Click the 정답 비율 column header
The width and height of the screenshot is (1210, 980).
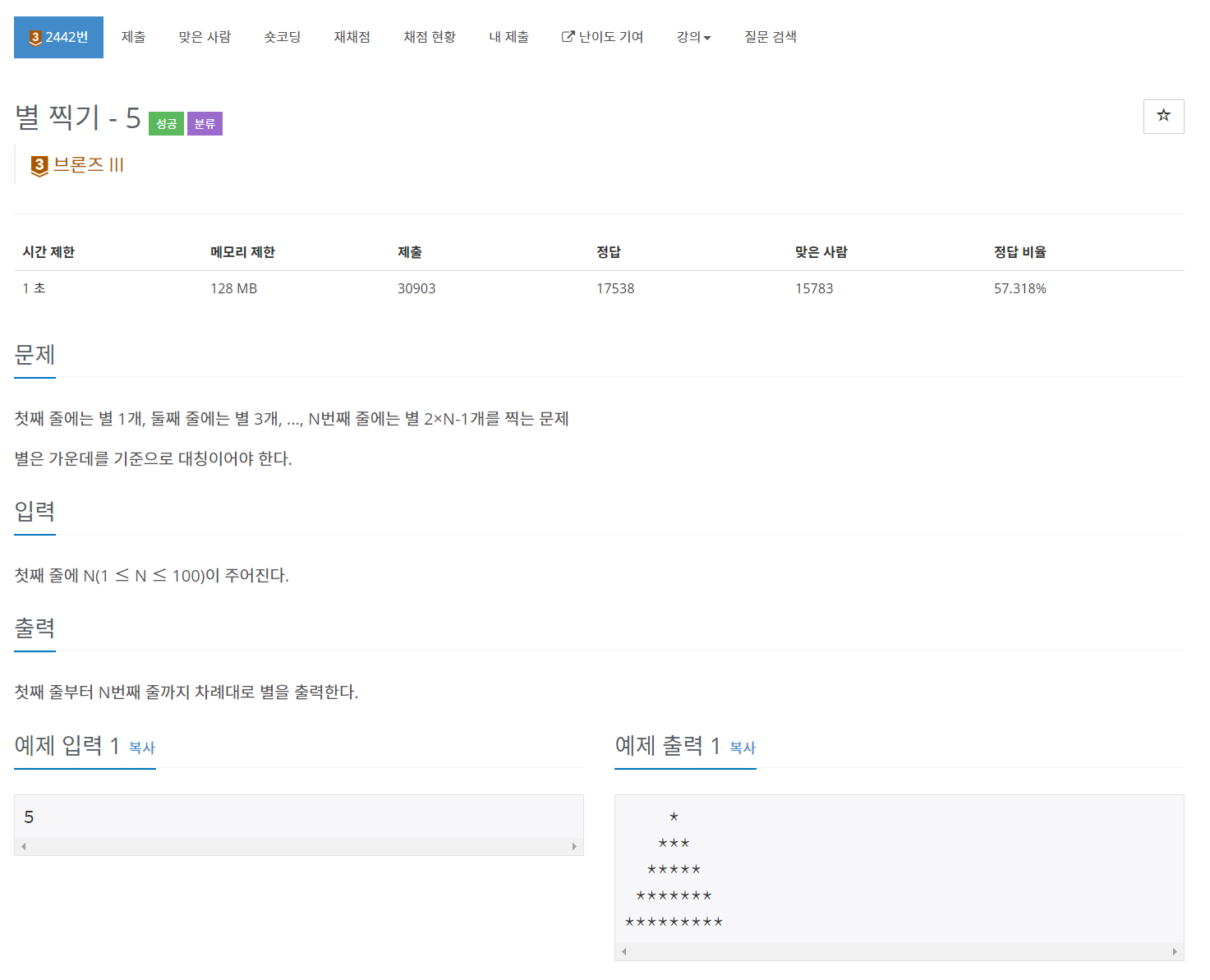tap(1020, 252)
